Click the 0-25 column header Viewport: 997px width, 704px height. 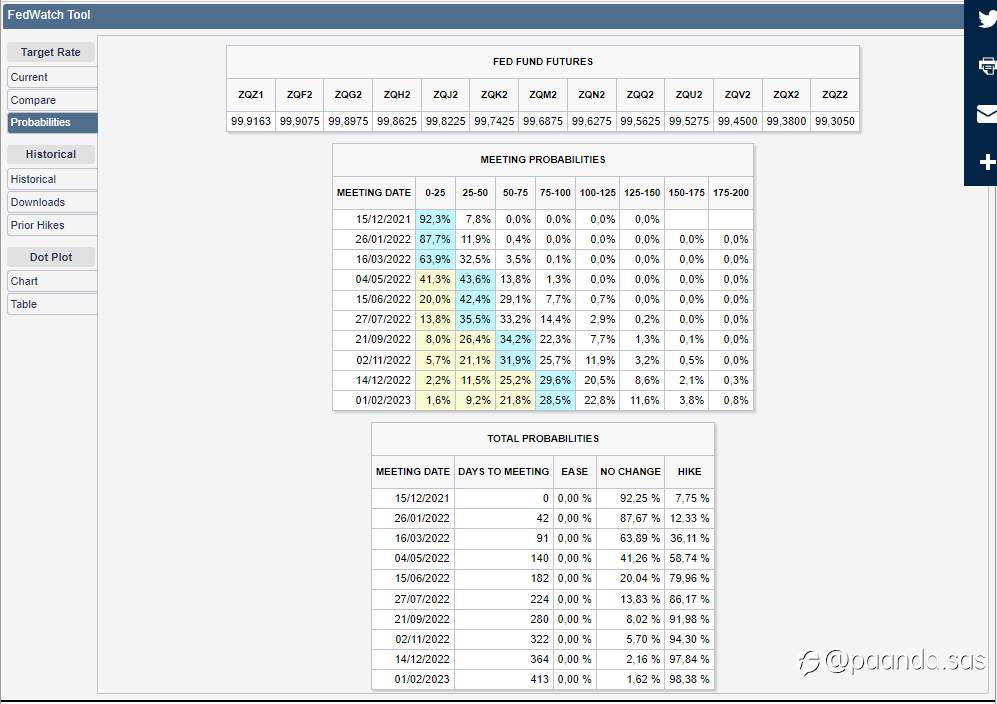pyautogui.click(x=436, y=193)
